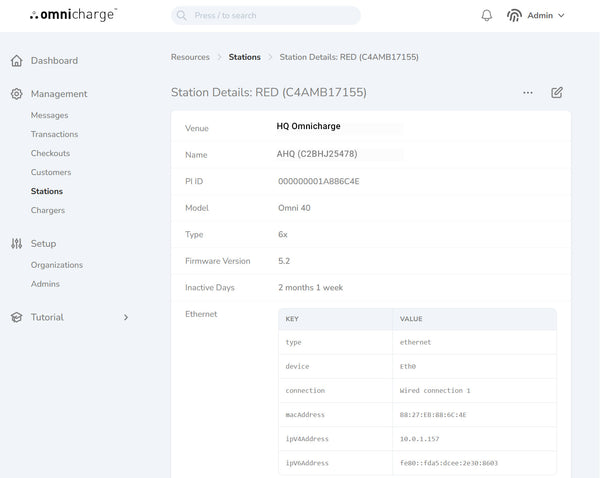600x478 pixels.
Task: Click the macAddress value cell
Action: click(x=474, y=414)
